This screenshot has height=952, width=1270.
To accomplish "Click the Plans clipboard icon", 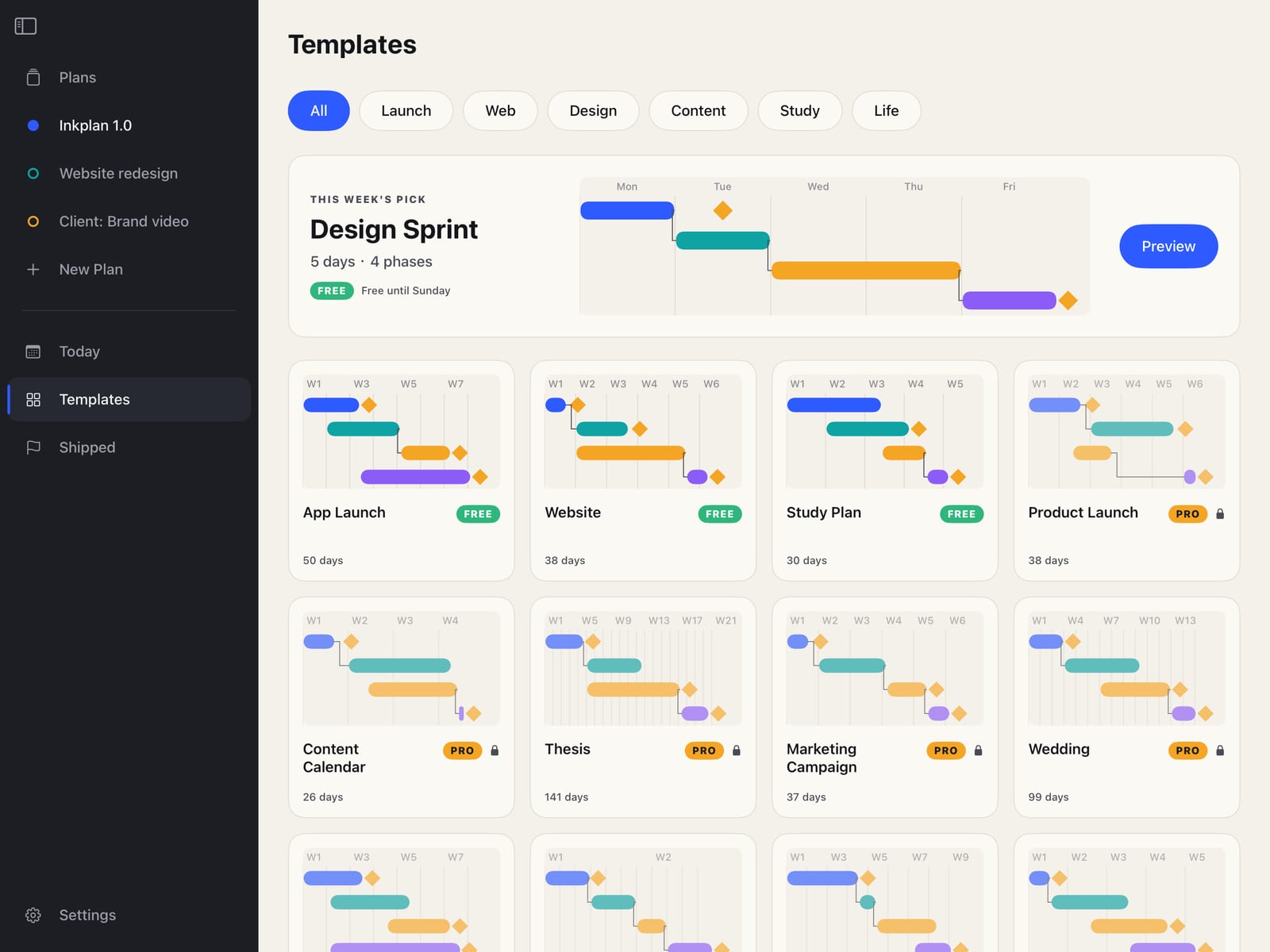I will (33, 78).
